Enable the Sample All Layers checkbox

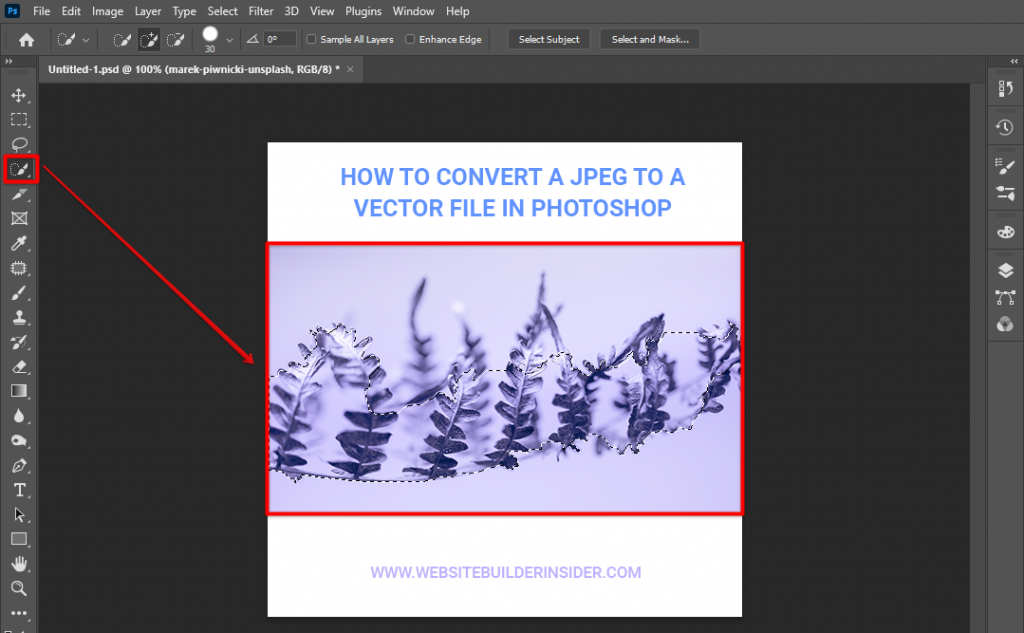[311, 39]
